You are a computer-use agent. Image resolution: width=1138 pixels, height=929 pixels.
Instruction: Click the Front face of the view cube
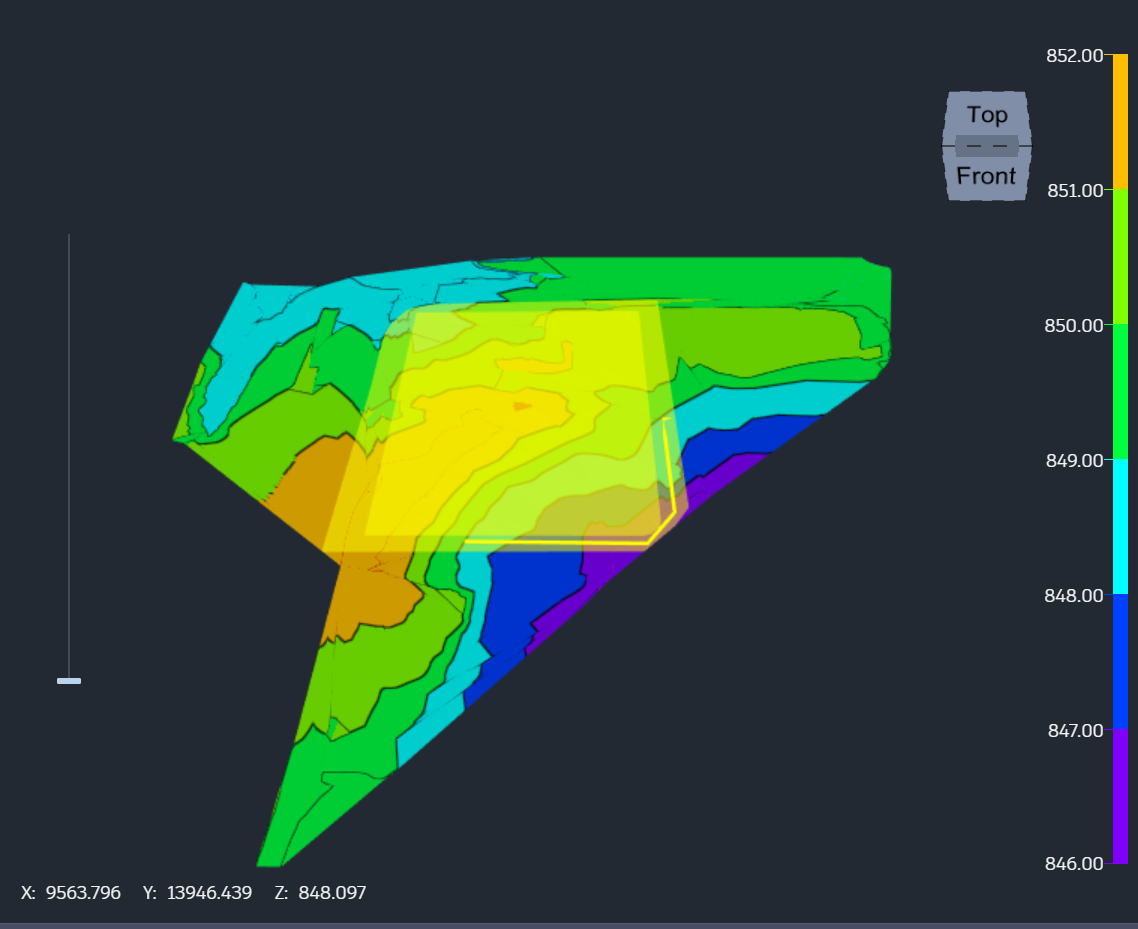point(985,176)
